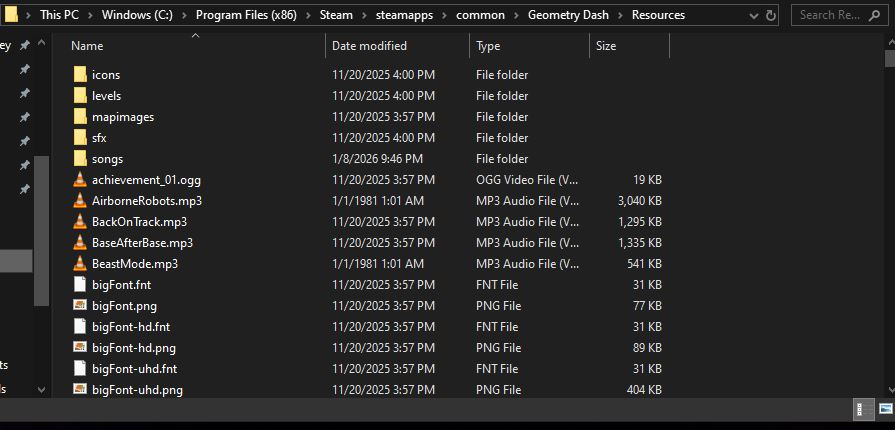Viewport: 895px width, 430px height.
Task: Switch to large thumbnails view icon
Action: (x=884, y=409)
